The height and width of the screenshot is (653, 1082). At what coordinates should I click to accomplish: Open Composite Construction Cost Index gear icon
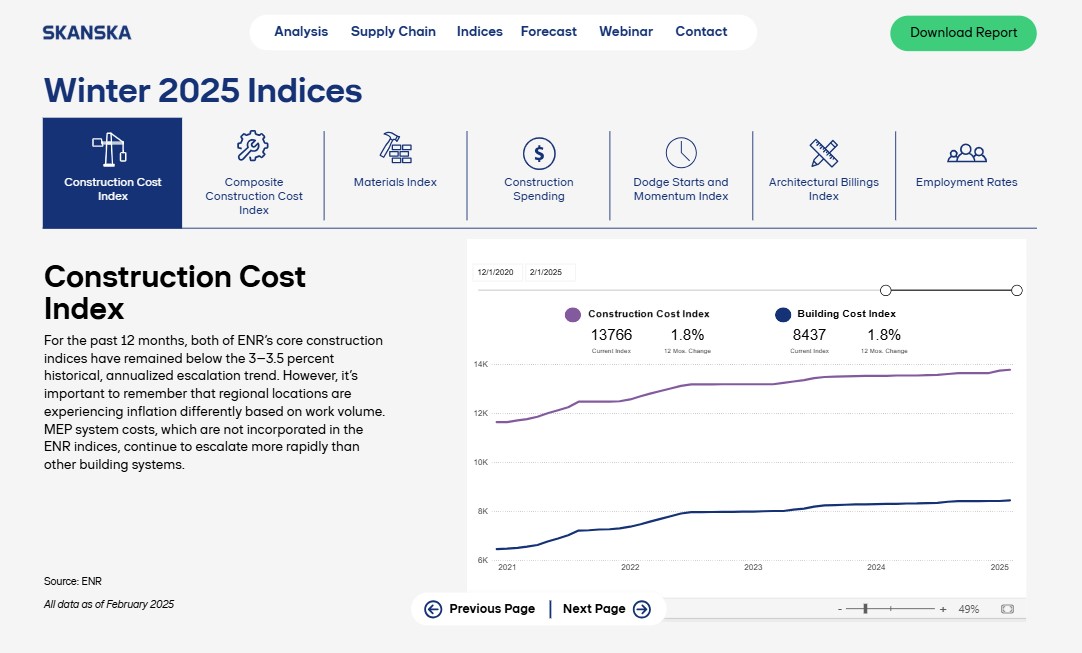coord(253,147)
